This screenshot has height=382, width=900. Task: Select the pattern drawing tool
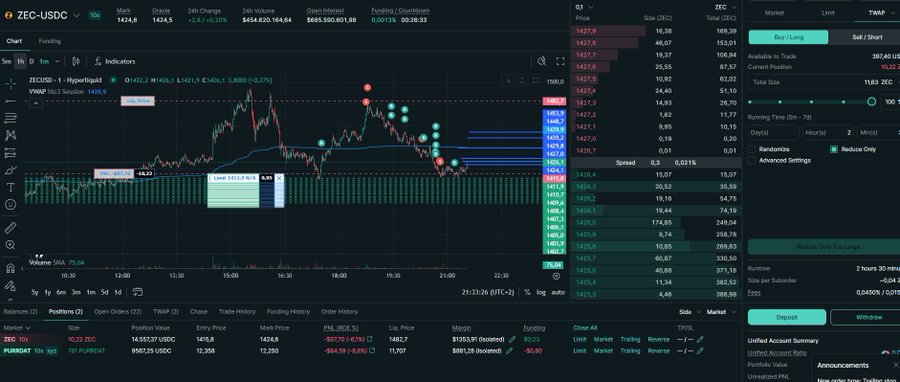pos(10,135)
